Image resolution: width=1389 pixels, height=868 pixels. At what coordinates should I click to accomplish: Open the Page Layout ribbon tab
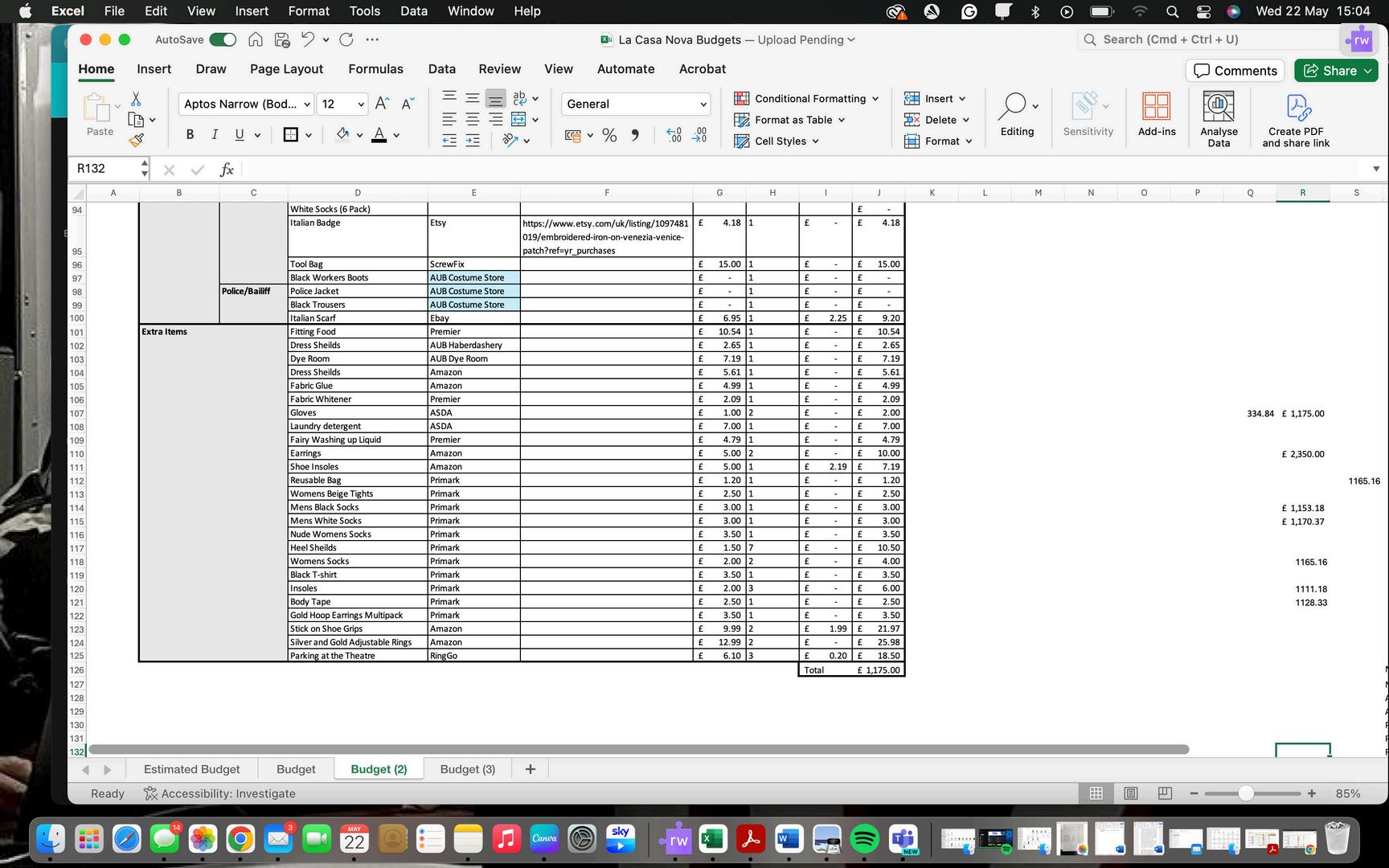tap(286, 69)
